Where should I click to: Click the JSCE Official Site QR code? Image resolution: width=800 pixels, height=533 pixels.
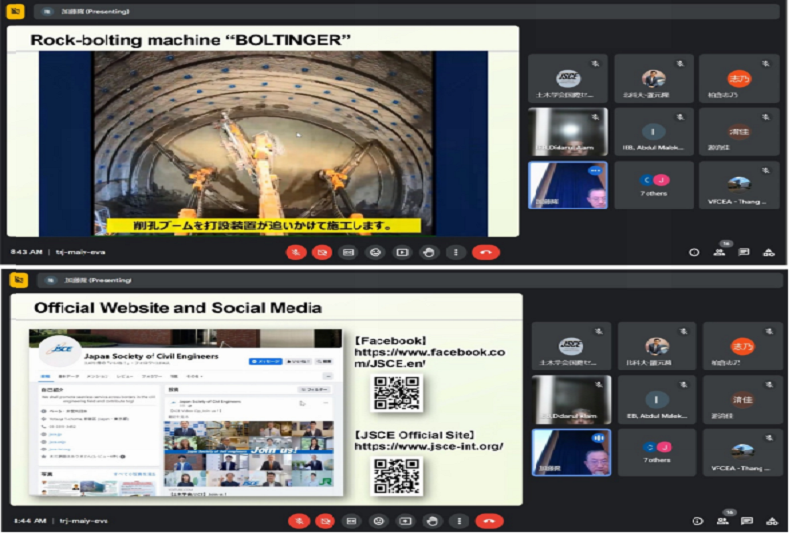(x=396, y=476)
